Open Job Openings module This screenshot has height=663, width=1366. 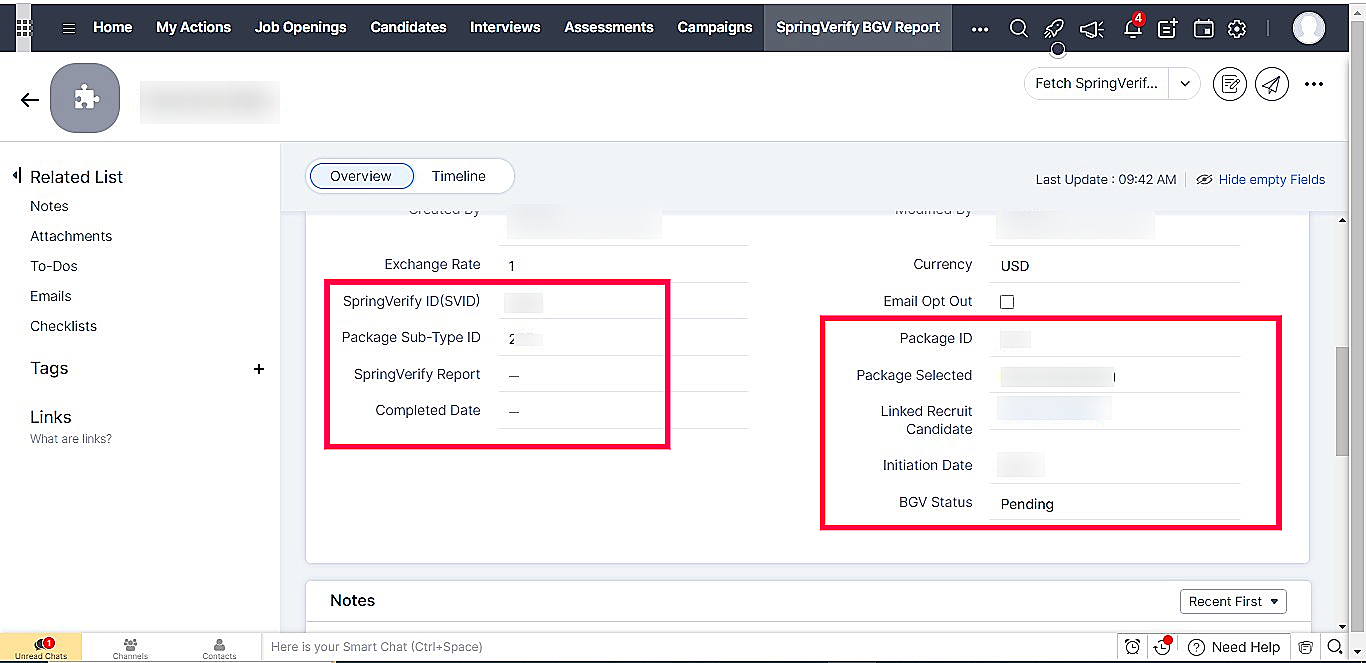click(x=301, y=27)
